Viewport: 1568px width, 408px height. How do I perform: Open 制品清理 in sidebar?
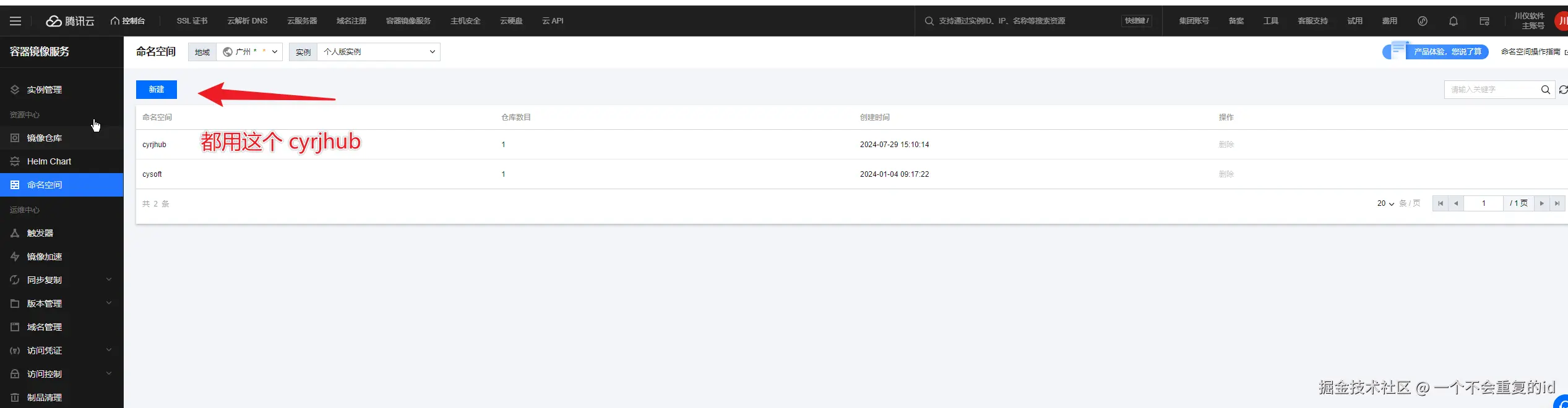(62, 397)
